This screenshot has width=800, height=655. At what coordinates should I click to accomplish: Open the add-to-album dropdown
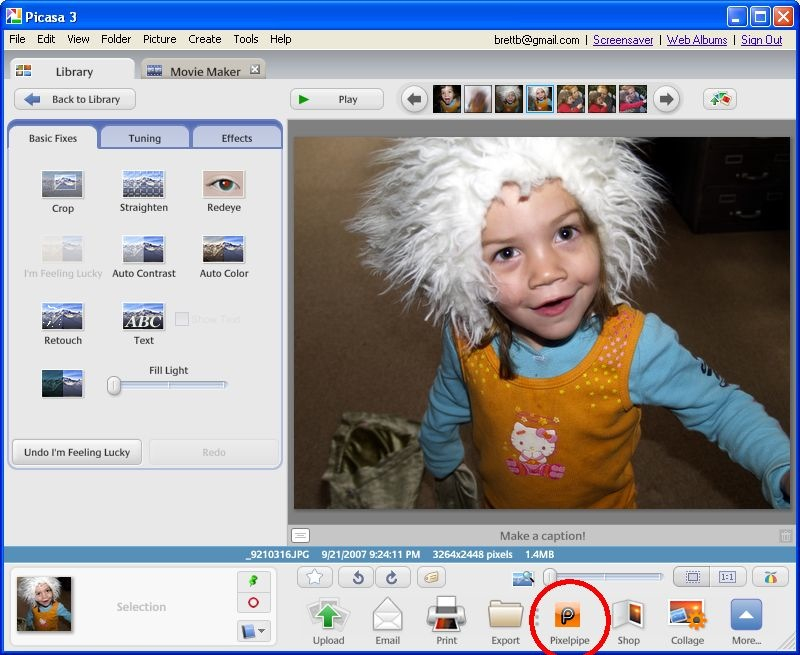coord(254,631)
